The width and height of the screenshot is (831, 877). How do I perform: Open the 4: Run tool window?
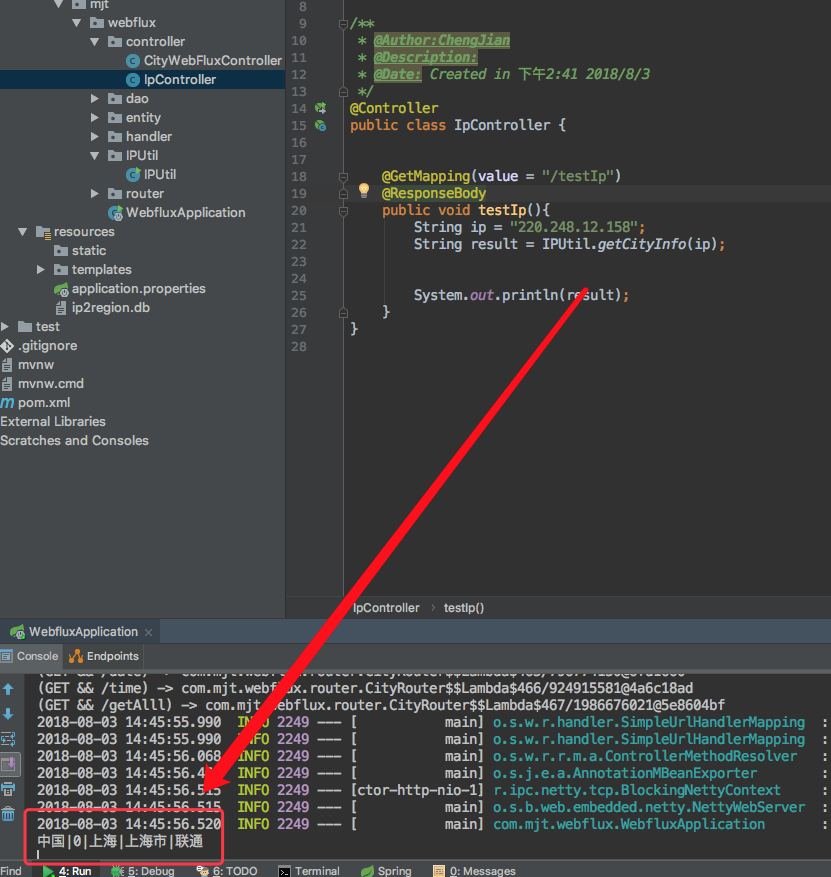[68, 871]
